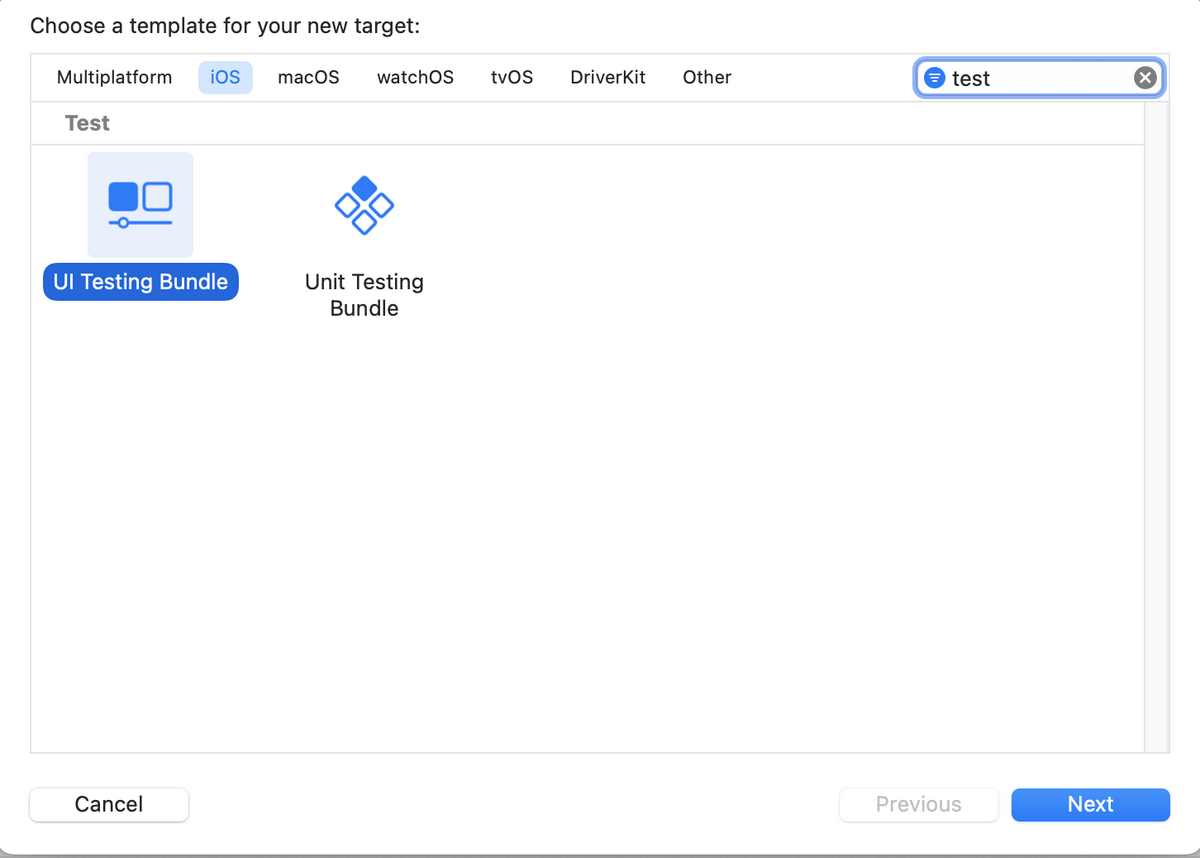Click the Unit Testing Bundle label
Image resolution: width=1200 pixels, height=858 pixels.
364,295
